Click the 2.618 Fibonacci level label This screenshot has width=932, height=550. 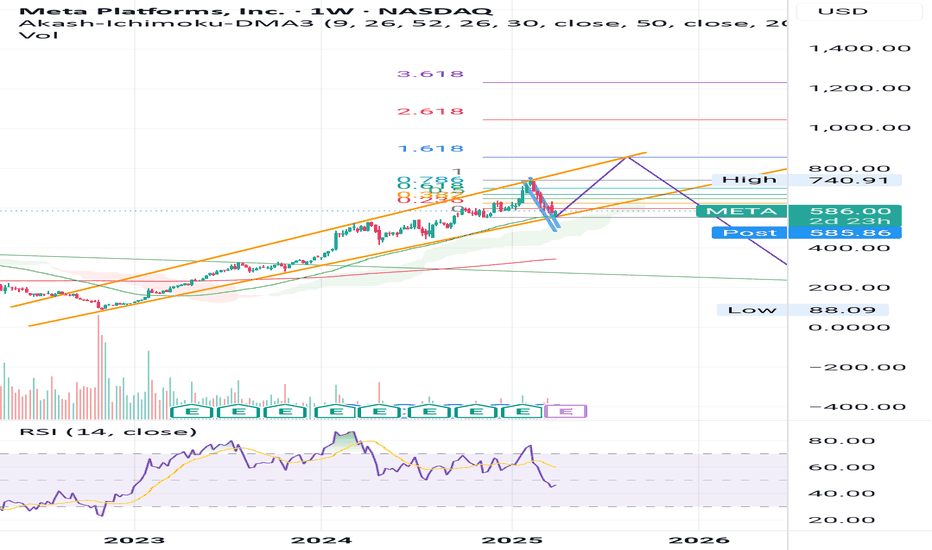pyautogui.click(x=430, y=111)
